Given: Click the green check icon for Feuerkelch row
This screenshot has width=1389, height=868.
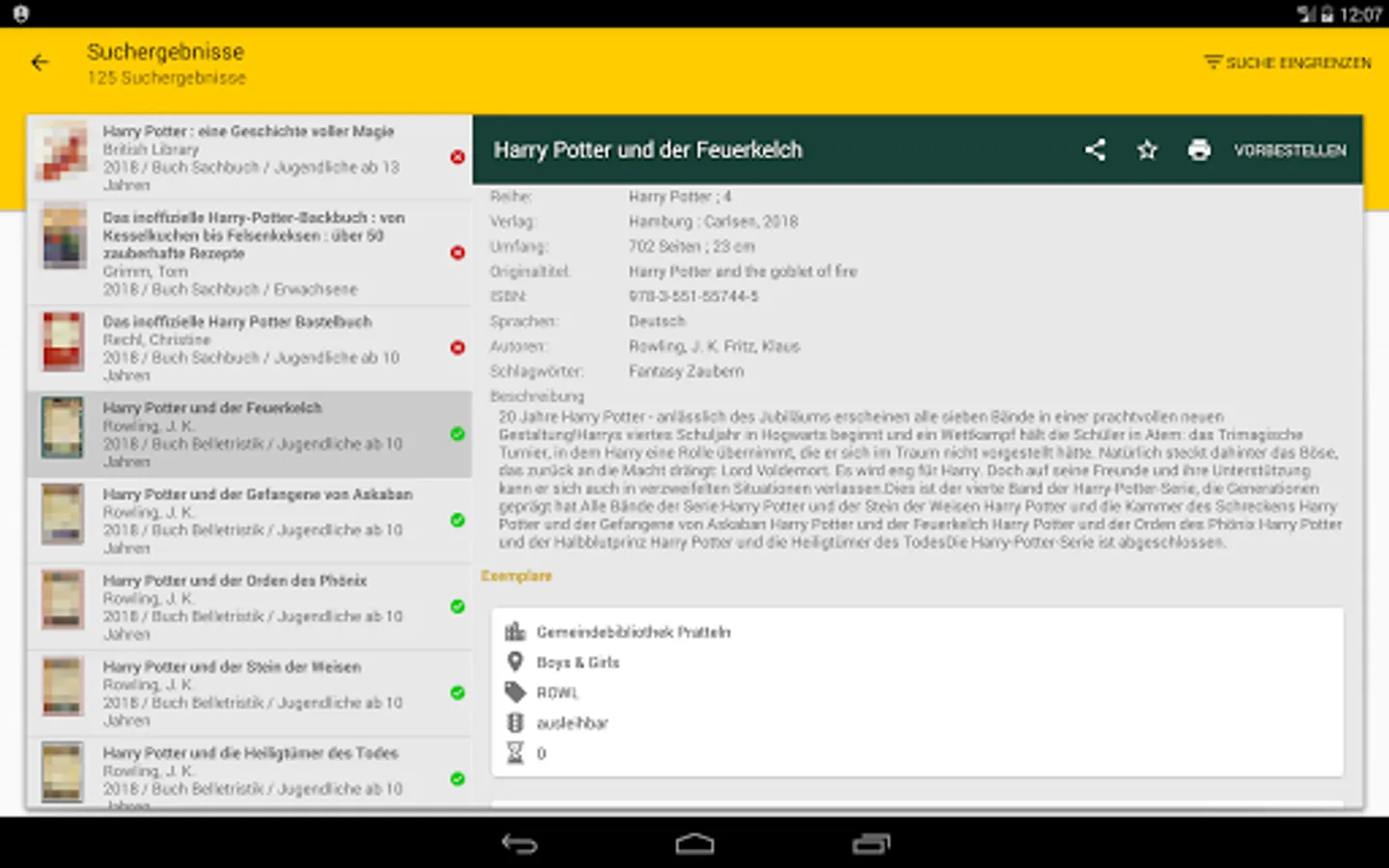Looking at the screenshot, I should click(x=457, y=434).
